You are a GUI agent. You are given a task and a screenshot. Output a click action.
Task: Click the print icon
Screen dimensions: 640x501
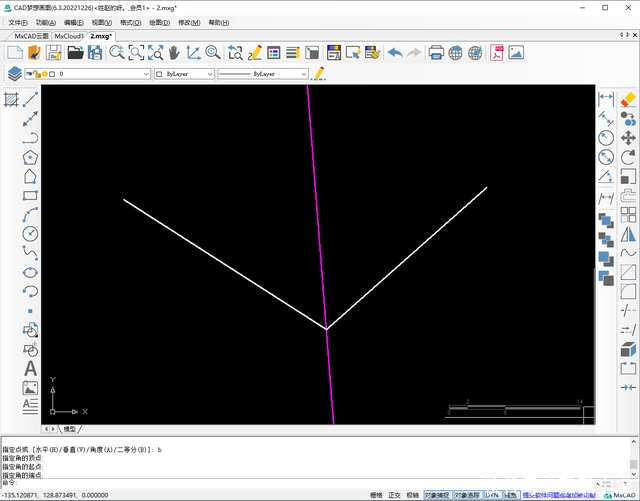(x=436, y=53)
